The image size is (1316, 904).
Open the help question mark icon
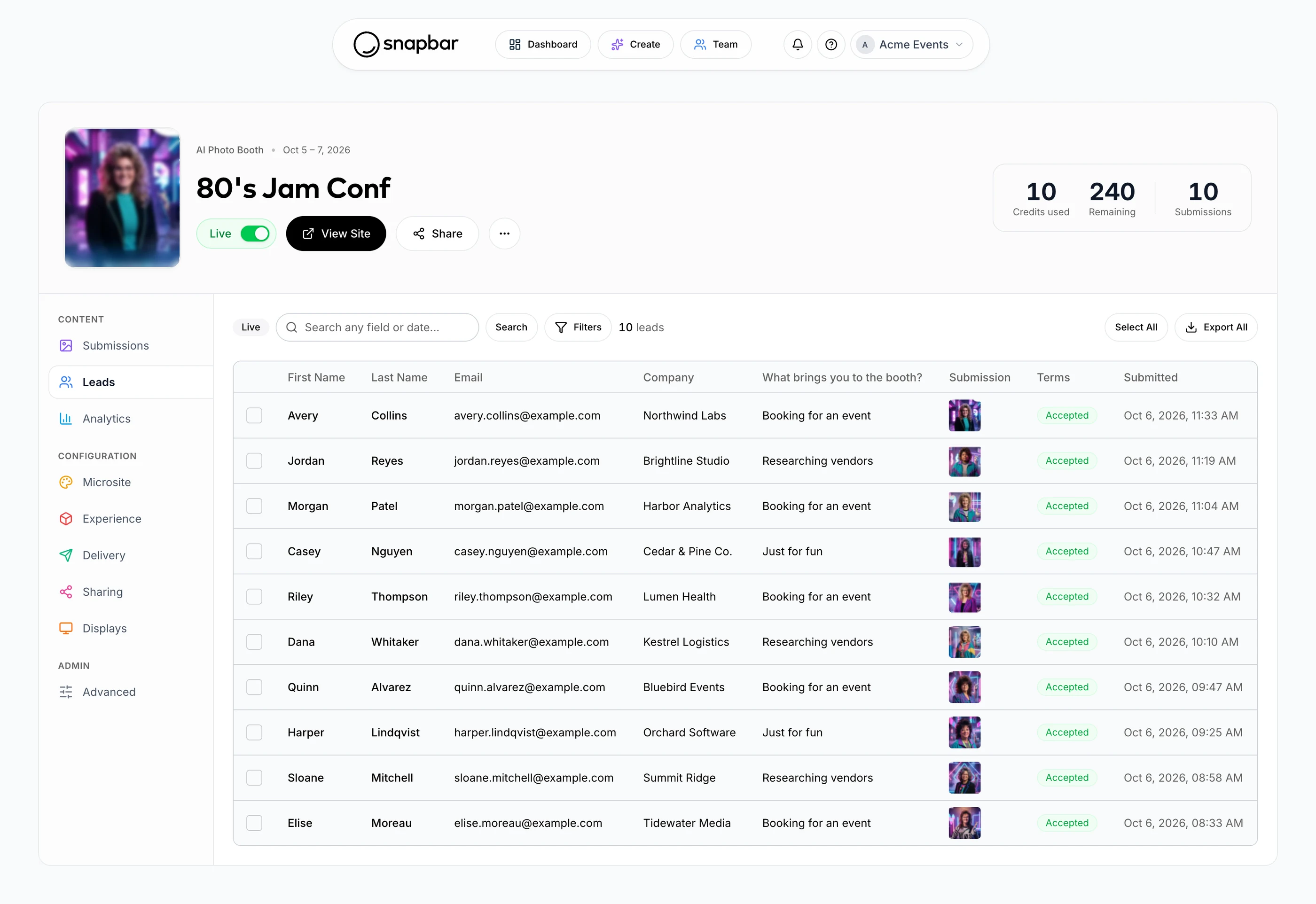[831, 44]
